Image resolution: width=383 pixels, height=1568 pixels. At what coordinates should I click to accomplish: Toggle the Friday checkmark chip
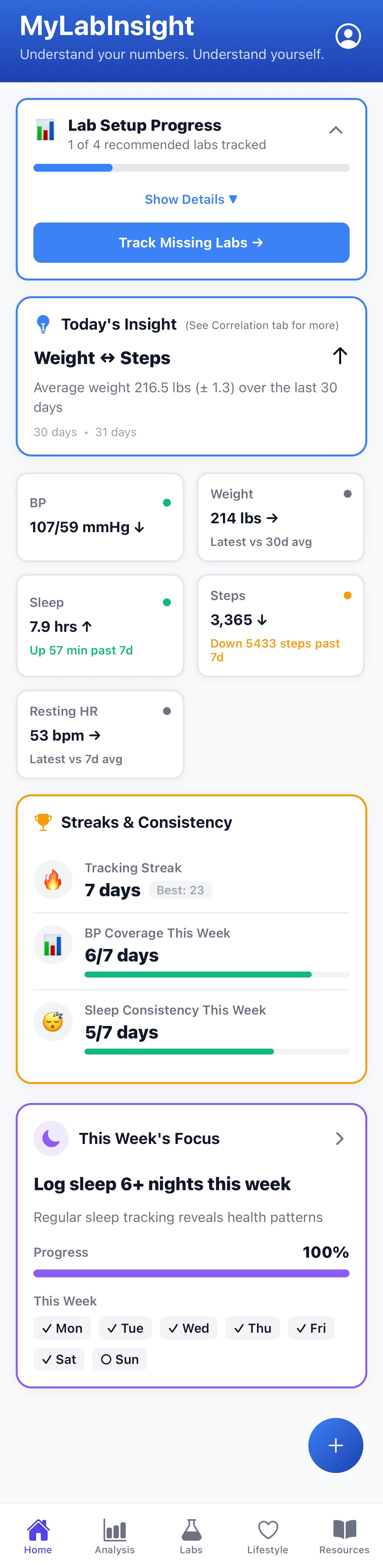coord(311,1328)
